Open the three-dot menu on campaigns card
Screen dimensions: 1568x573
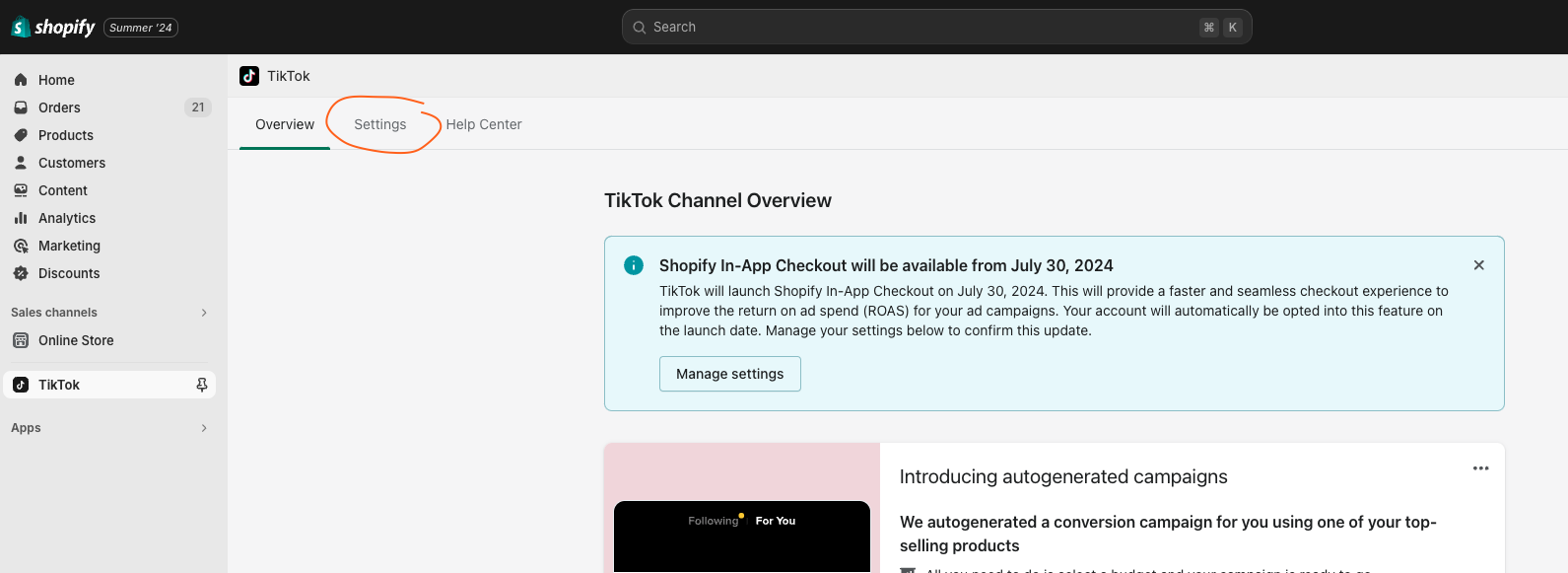click(x=1480, y=468)
